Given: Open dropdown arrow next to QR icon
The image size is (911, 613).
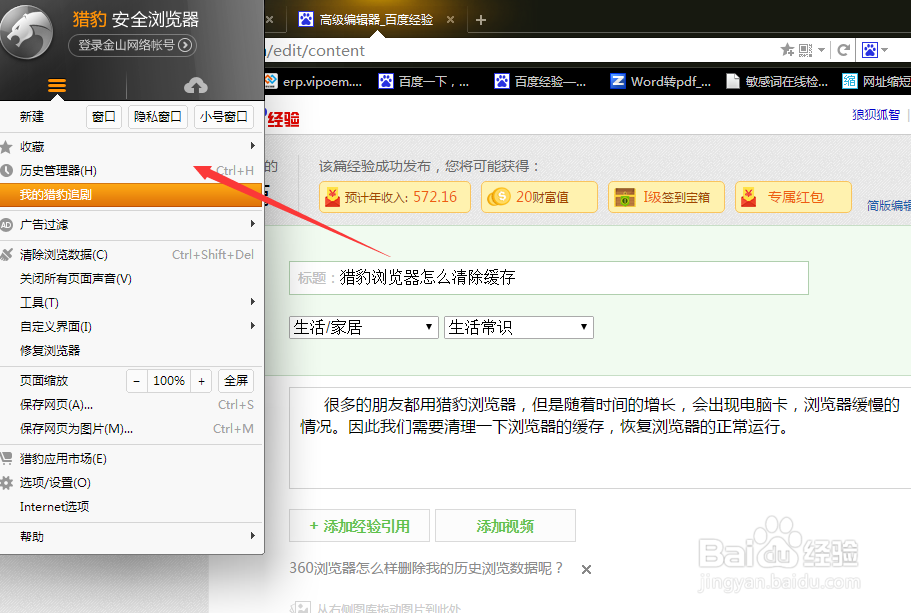Looking at the screenshot, I should [x=822, y=51].
